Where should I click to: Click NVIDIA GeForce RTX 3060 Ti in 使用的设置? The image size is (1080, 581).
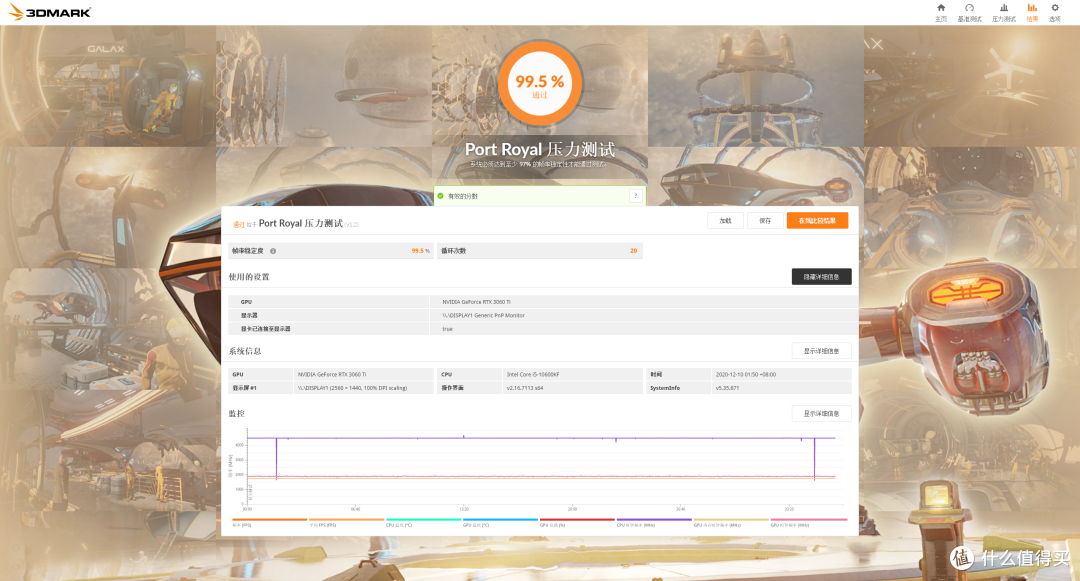tap(477, 302)
